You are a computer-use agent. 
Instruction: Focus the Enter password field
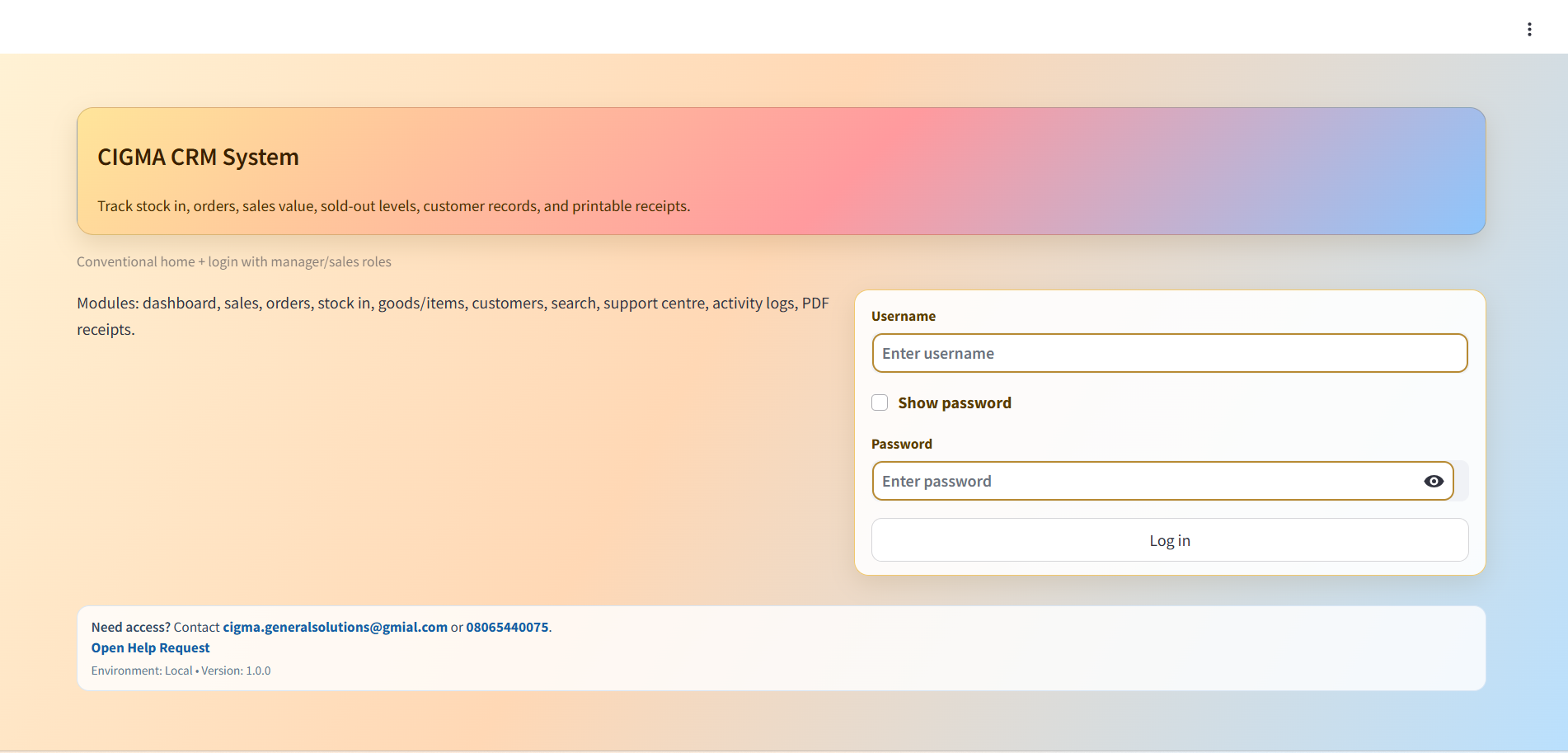click(x=1138, y=481)
